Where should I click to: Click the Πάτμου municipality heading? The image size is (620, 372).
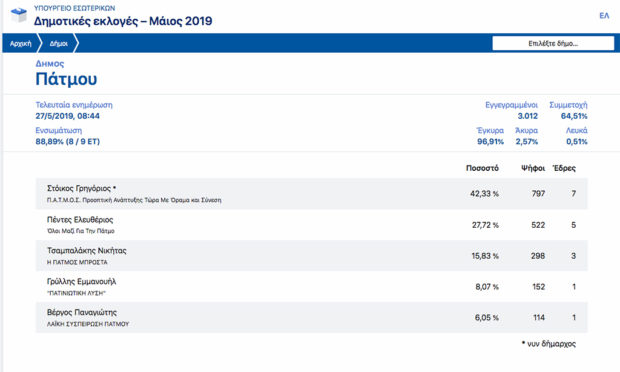pyautogui.click(x=66, y=79)
